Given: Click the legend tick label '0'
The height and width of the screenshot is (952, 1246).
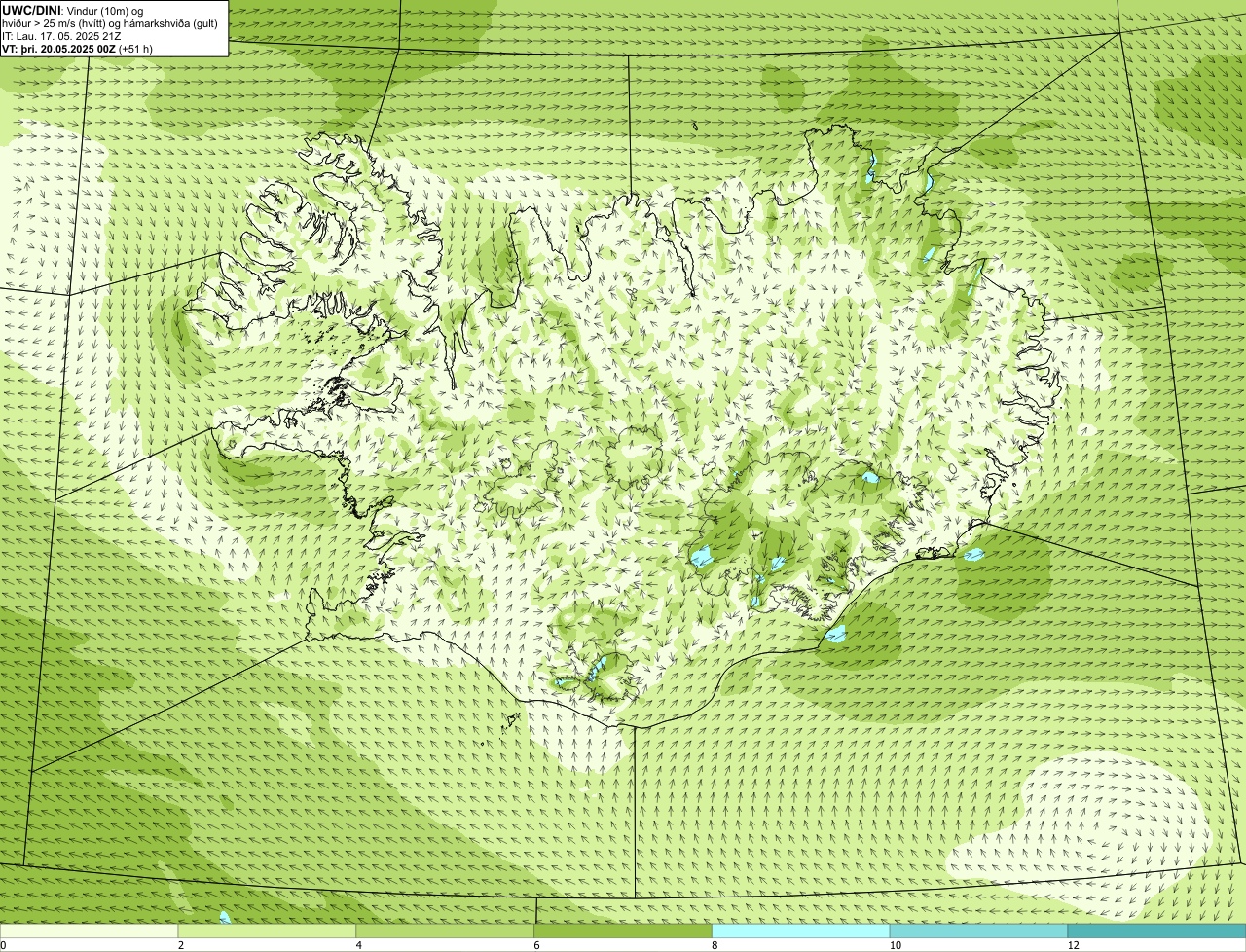Looking at the screenshot, I should (3, 945).
